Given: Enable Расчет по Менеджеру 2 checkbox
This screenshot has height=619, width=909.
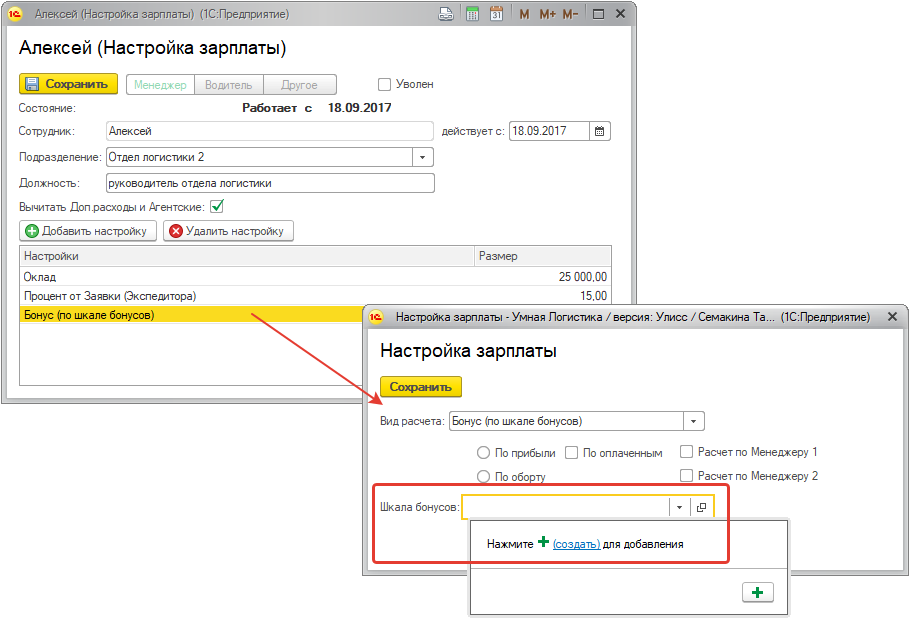Looking at the screenshot, I should (686, 475).
